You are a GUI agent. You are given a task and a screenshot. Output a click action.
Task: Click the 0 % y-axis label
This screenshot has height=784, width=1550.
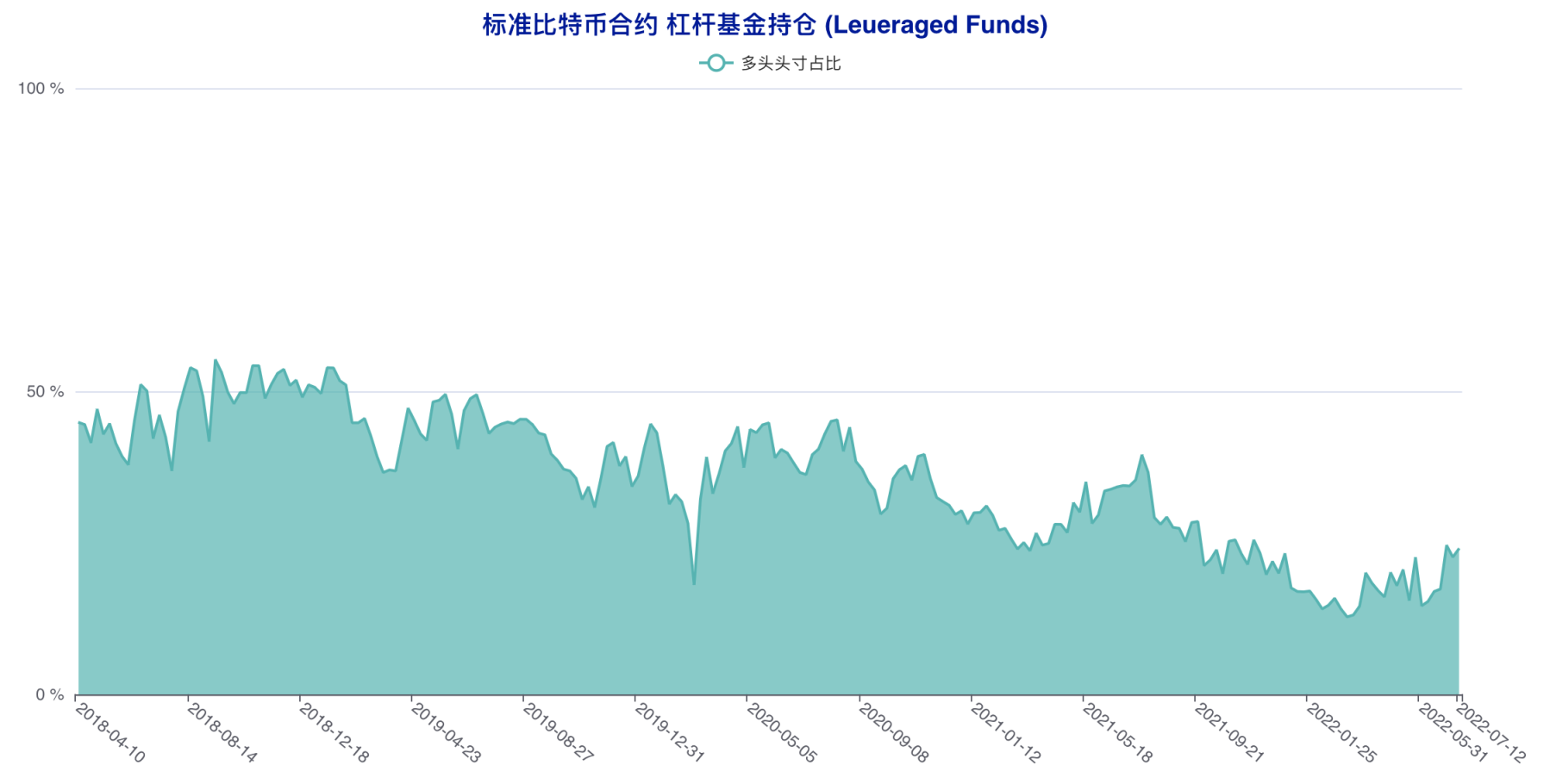click(x=50, y=694)
